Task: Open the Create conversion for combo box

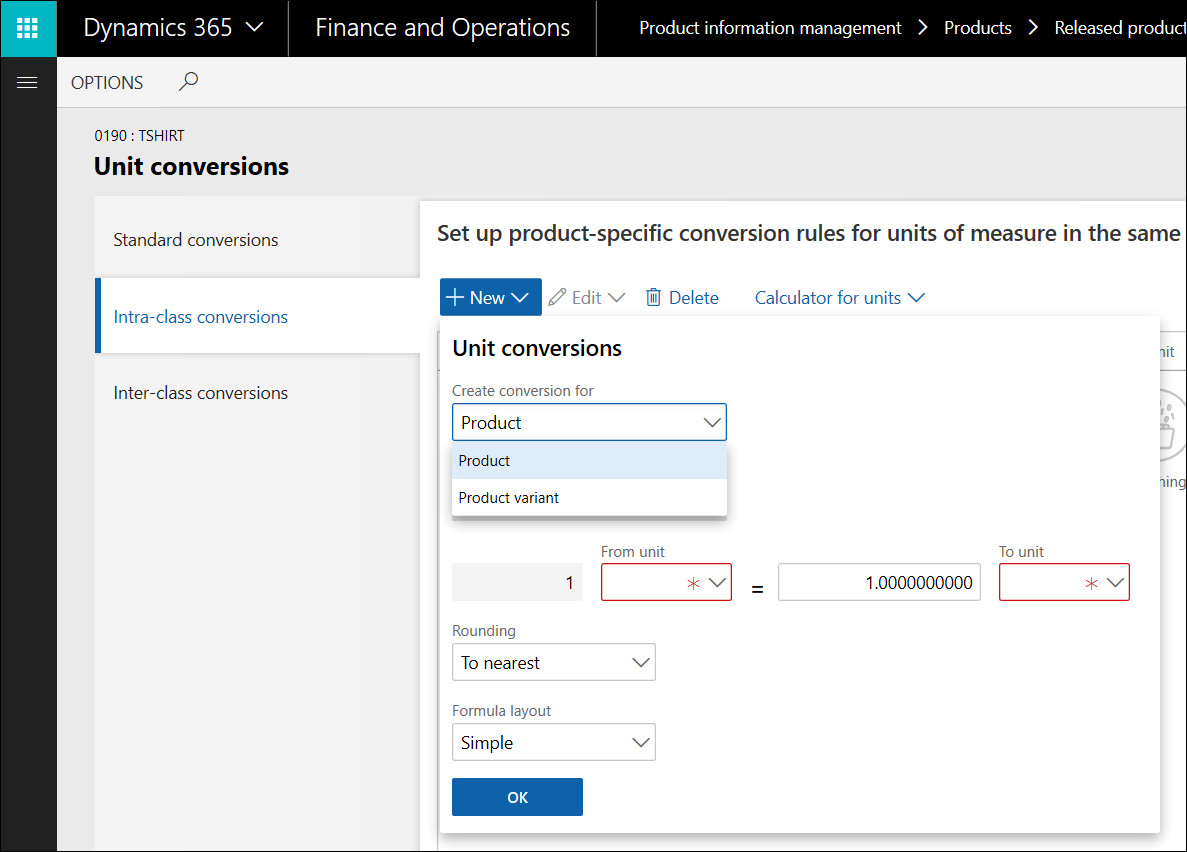Action: [x=589, y=423]
